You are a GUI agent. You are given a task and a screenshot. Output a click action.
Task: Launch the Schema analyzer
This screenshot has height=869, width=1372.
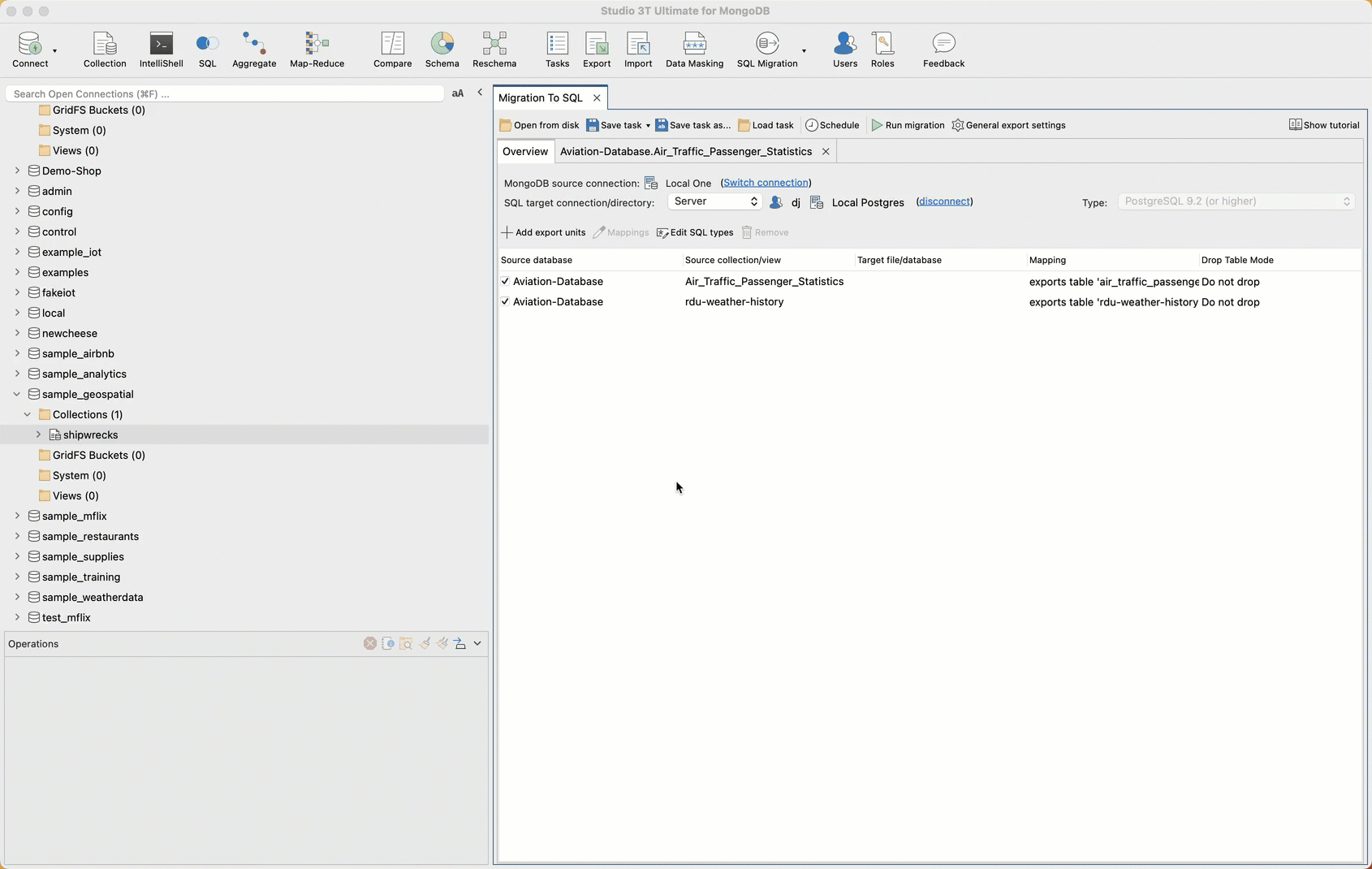[x=442, y=50]
